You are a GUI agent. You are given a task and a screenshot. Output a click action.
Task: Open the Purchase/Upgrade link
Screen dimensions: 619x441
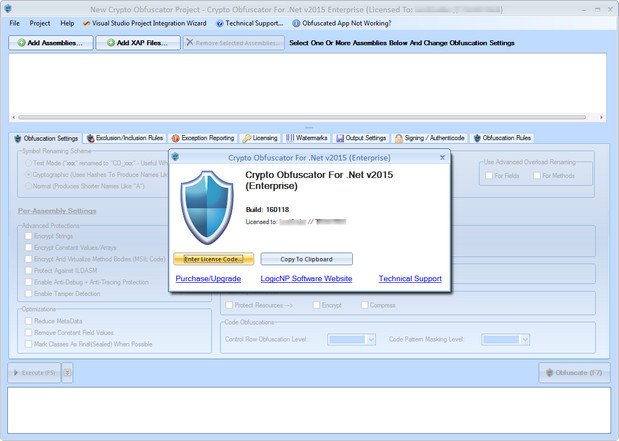click(x=208, y=278)
